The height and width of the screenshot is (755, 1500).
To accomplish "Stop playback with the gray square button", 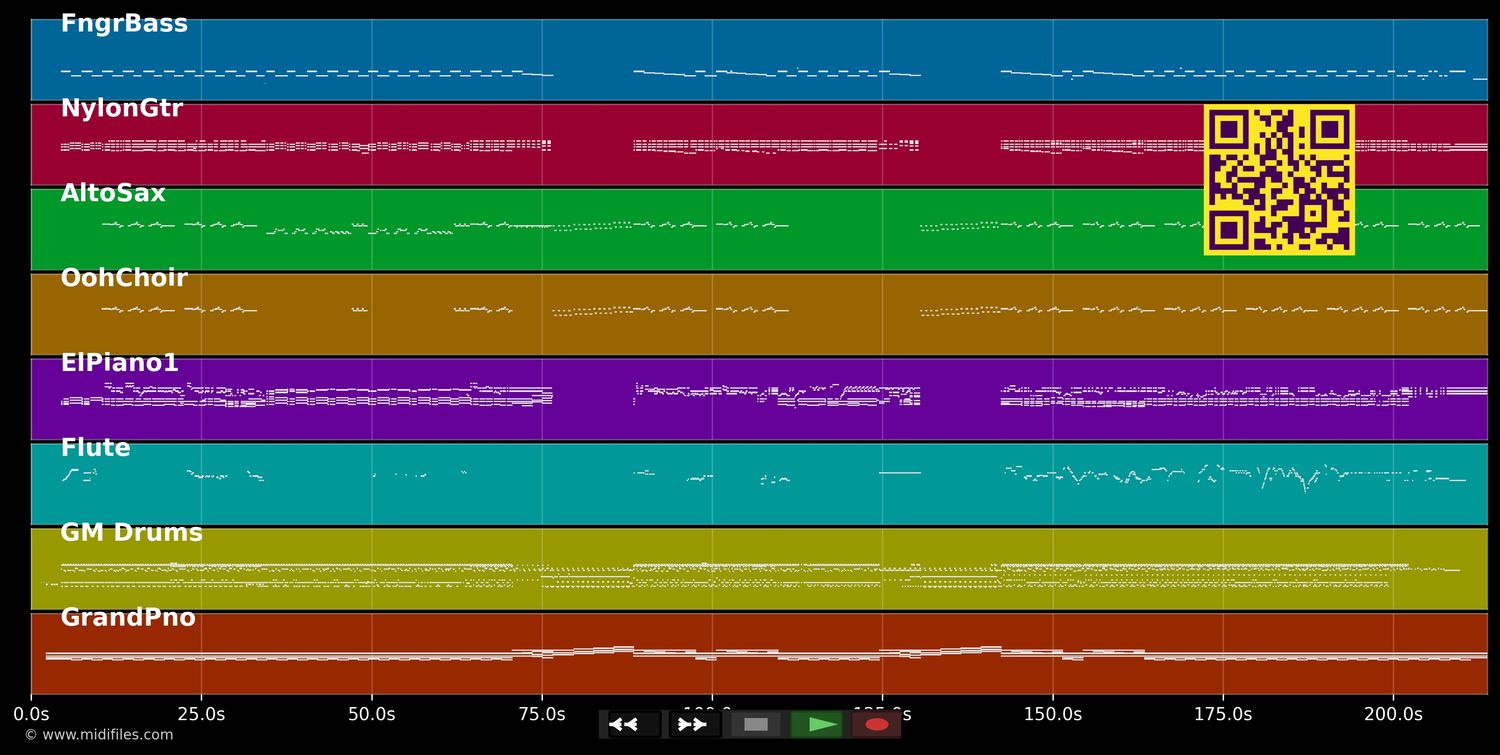I will pyautogui.click(x=756, y=724).
